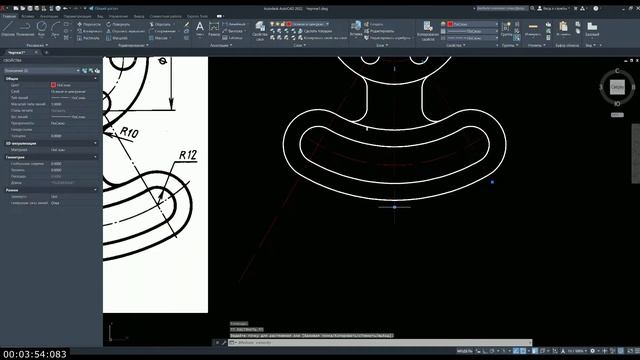Click search magnifier icon in title bar
This screenshot has width=640, height=360.
tap(532, 8)
